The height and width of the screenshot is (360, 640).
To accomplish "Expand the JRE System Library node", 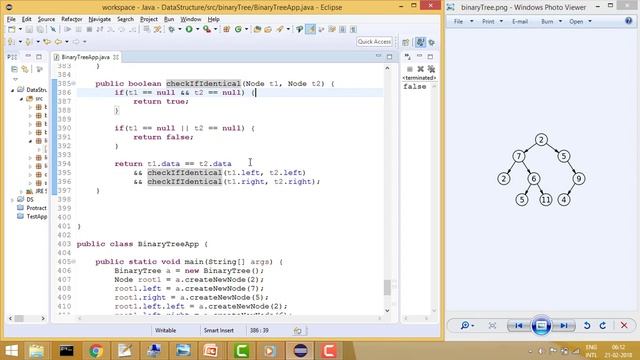I will (21, 191).
